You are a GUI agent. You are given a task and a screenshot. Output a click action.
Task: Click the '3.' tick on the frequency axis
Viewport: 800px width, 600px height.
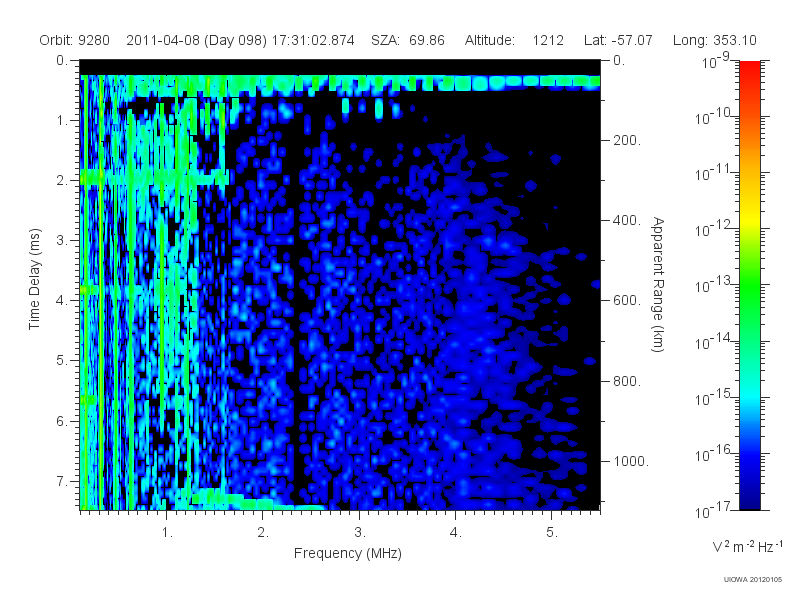tap(360, 533)
